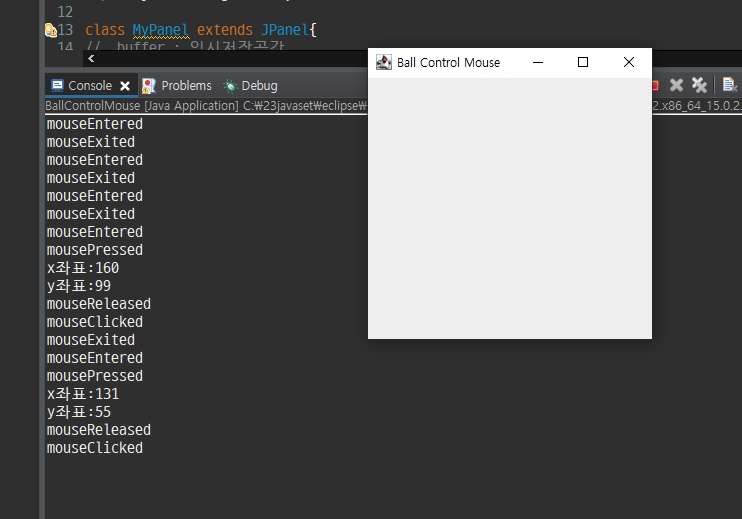The image size is (742, 519).
Task: Terminate the running program with the red stop icon
Action: pos(655,86)
